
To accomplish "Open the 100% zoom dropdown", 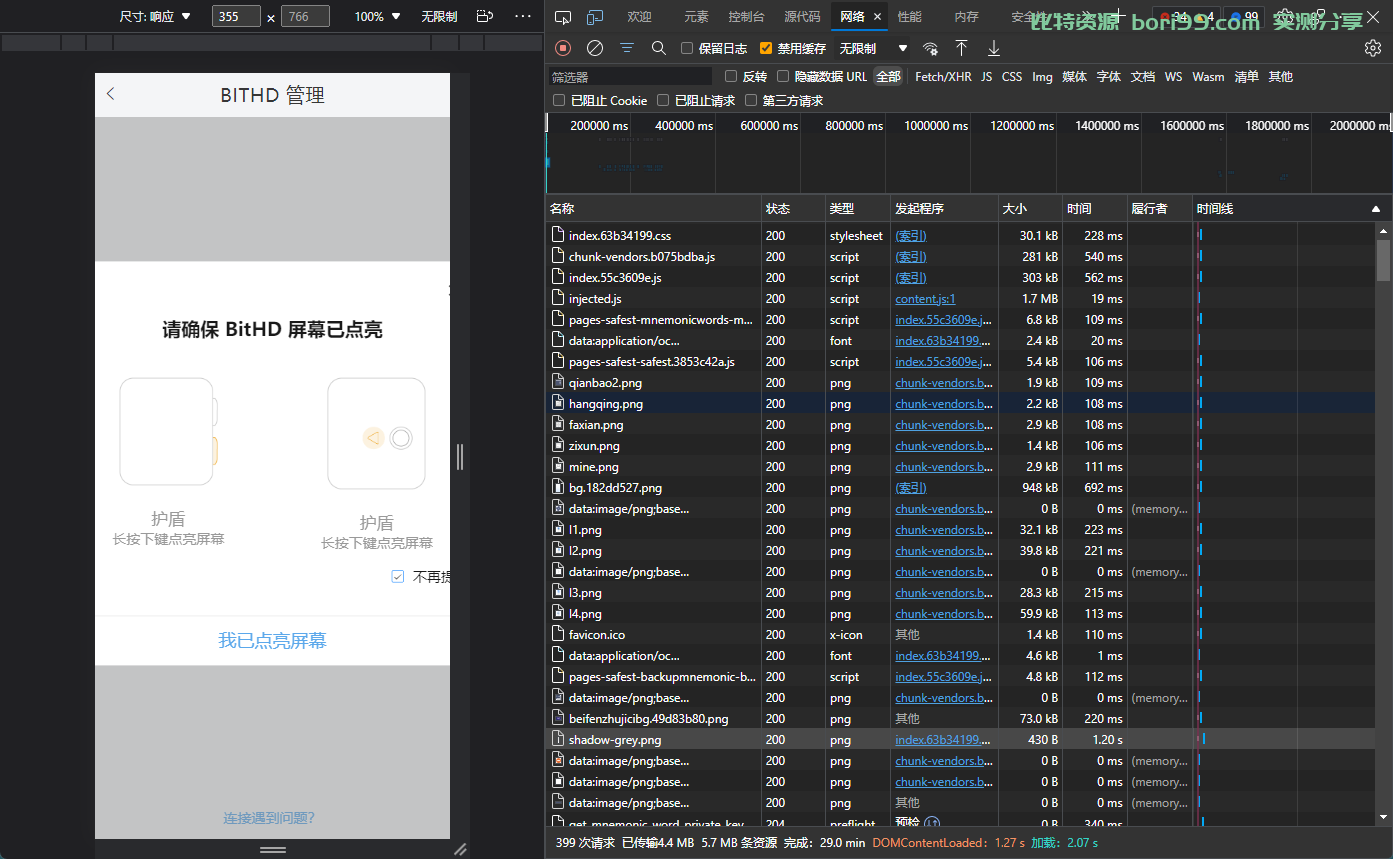I will click(377, 16).
